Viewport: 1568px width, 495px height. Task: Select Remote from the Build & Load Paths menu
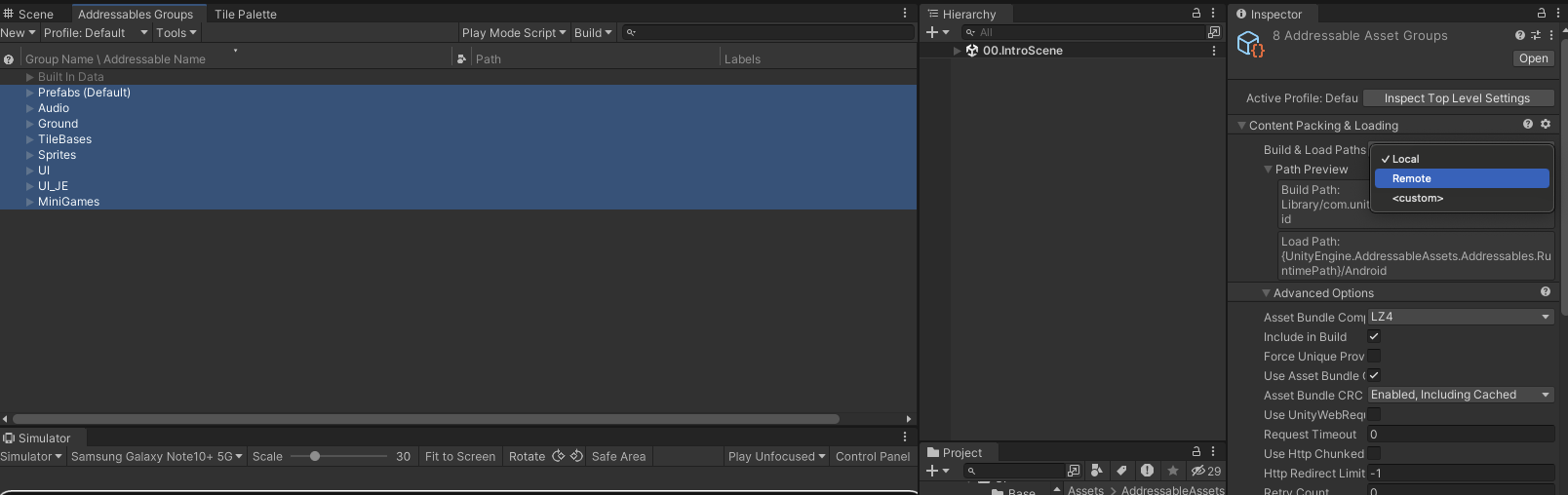[x=1461, y=178]
